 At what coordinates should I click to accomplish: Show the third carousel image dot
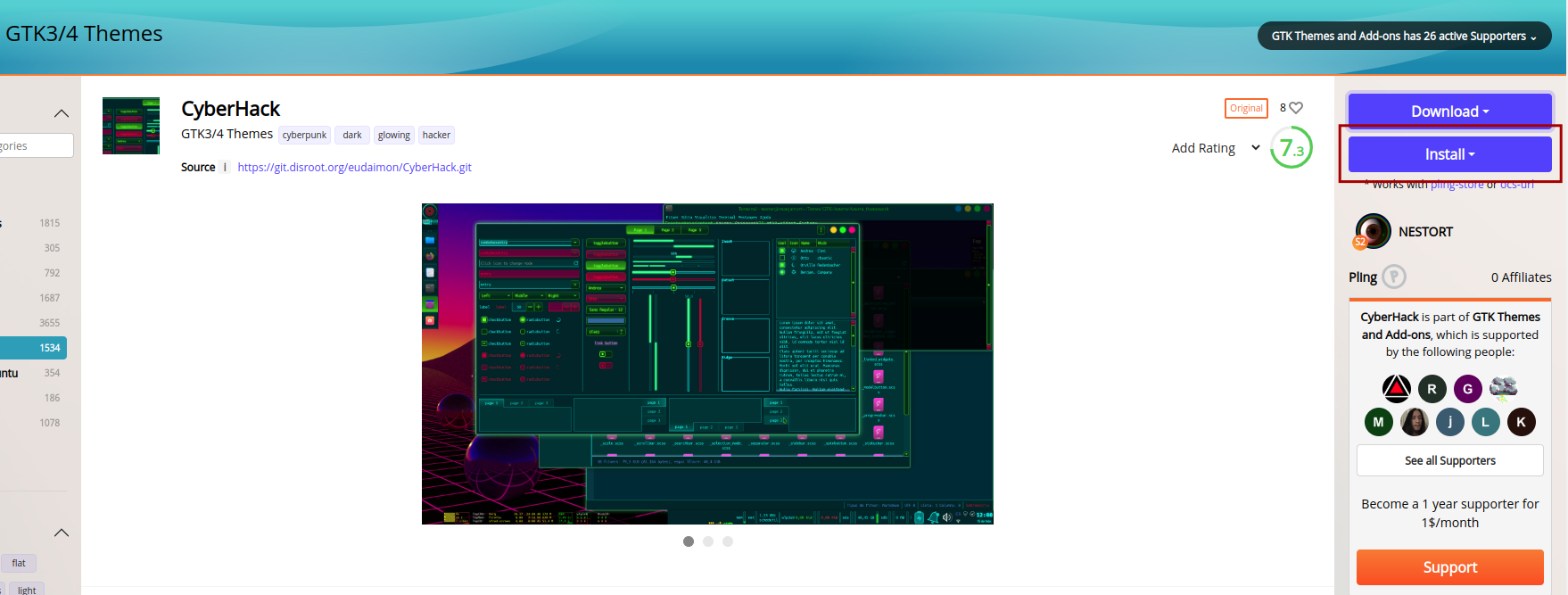pyautogui.click(x=728, y=541)
